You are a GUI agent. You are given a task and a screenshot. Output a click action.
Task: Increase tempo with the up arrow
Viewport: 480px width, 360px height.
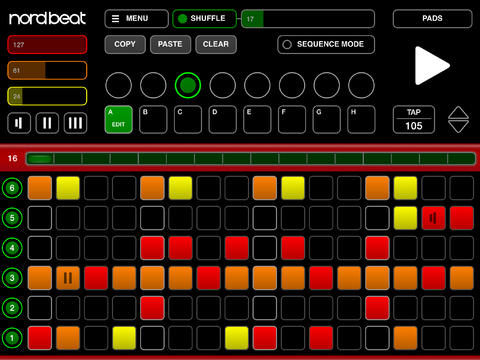[x=458, y=113]
